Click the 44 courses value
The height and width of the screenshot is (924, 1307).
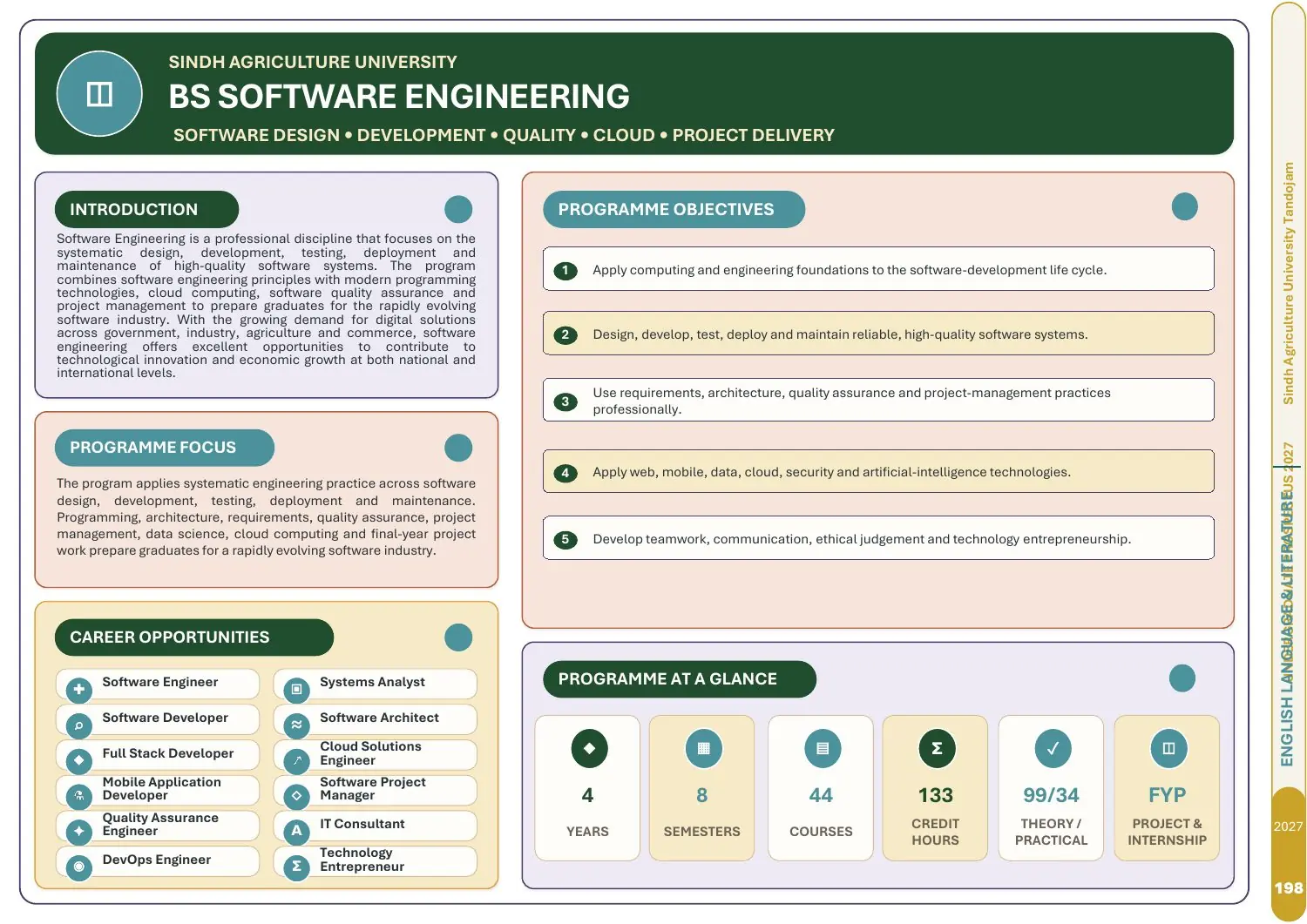[x=821, y=795]
